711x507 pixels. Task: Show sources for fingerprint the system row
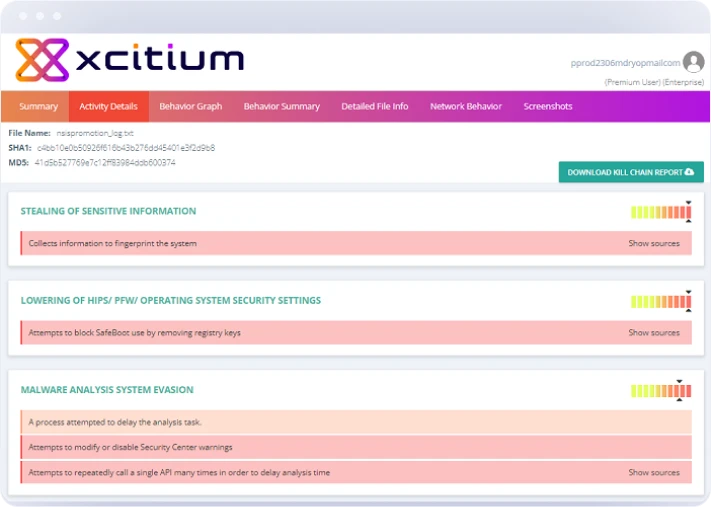(x=654, y=244)
